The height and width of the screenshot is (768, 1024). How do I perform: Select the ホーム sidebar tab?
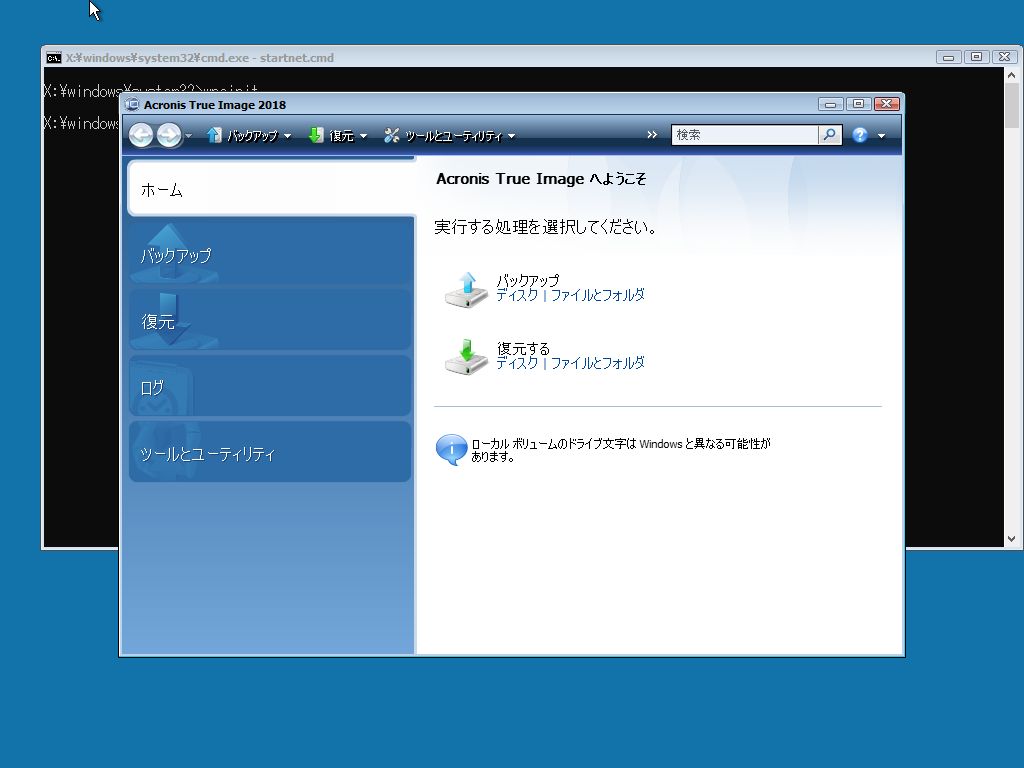[x=270, y=189]
